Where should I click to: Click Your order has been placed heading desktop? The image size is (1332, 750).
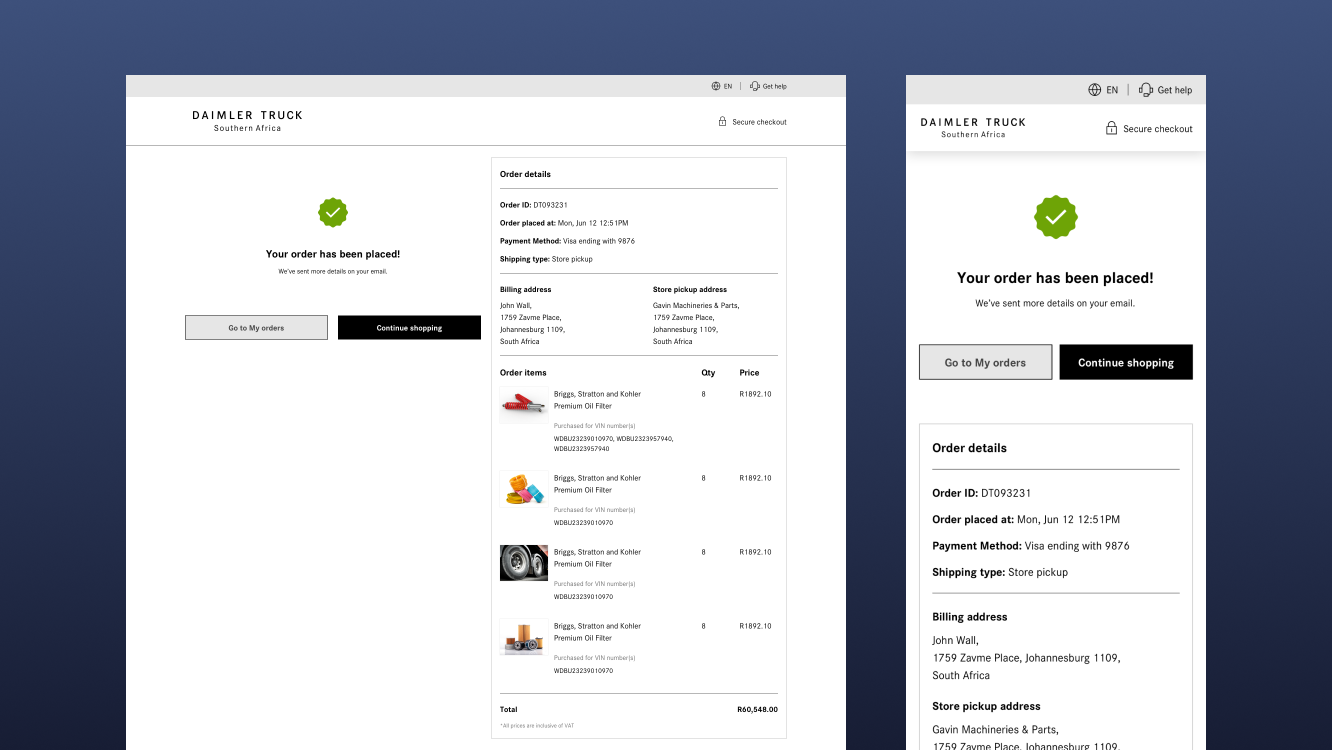pyautogui.click(x=333, y=254)
